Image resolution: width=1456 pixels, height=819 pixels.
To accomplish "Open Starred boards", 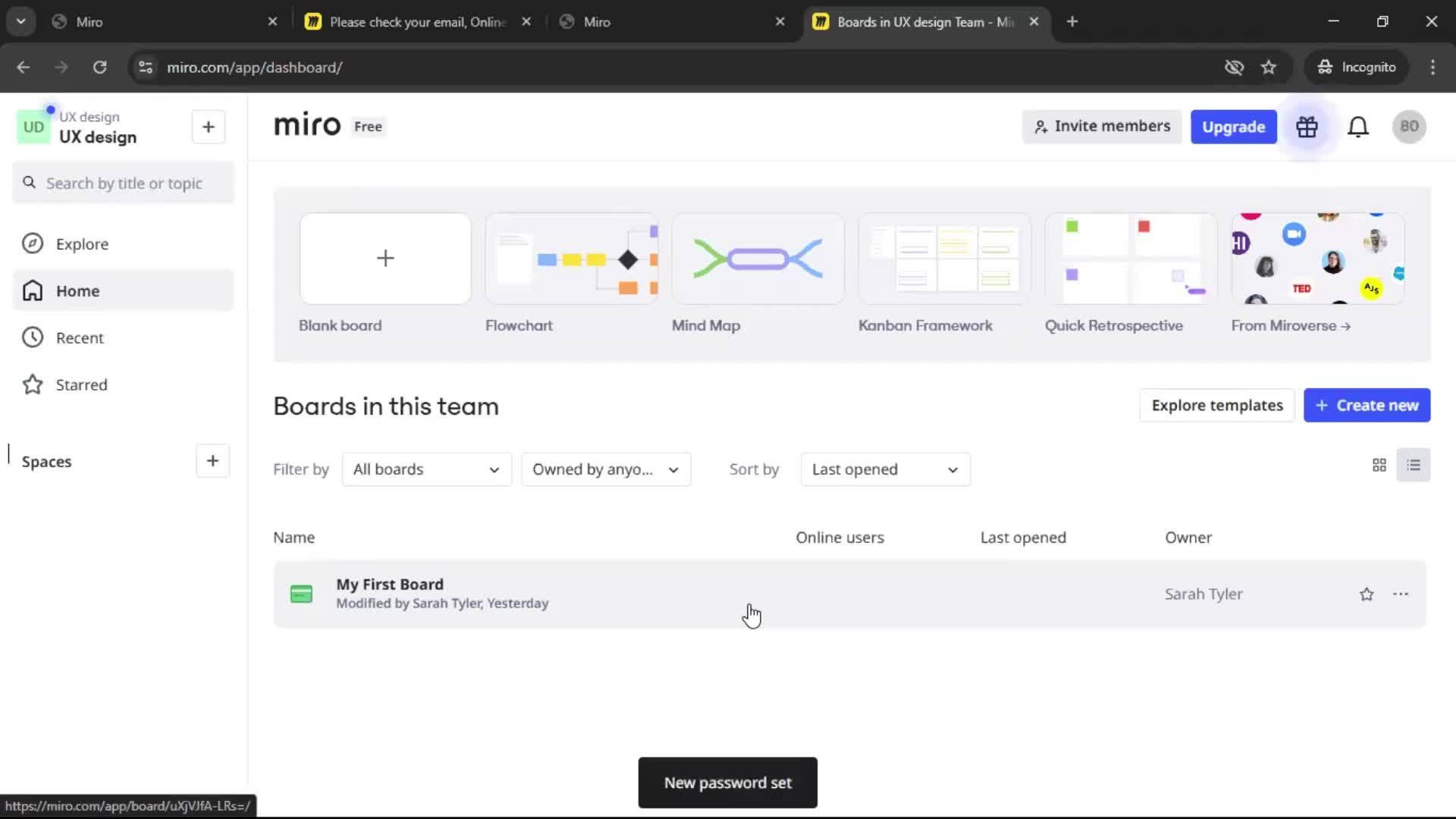I will click(124, 385).
